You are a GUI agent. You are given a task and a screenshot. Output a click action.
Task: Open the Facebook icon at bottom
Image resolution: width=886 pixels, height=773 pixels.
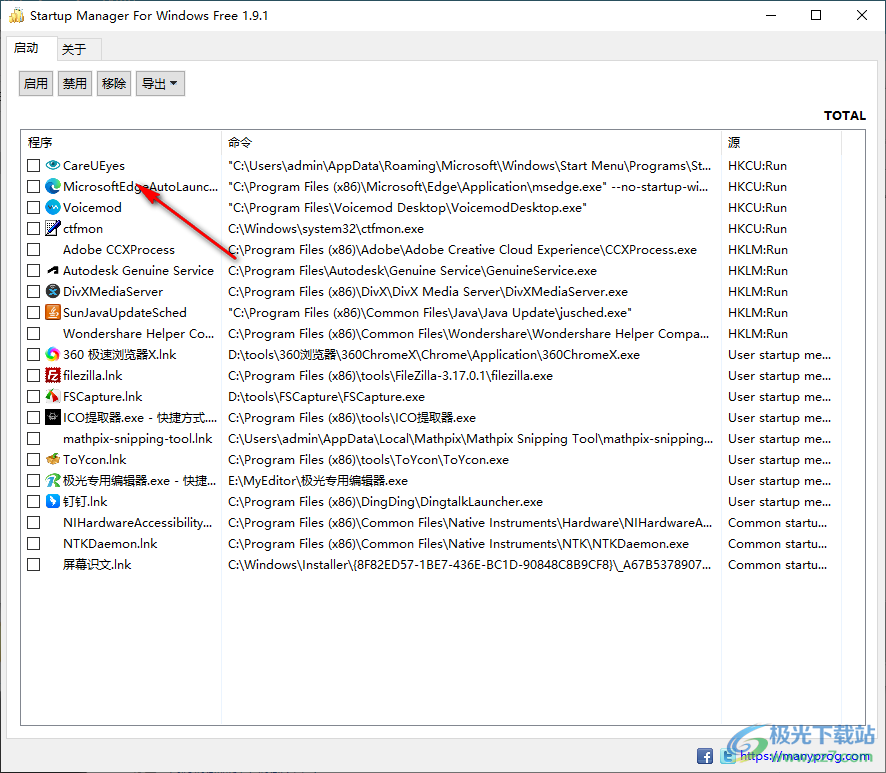[x=705, y=755]
